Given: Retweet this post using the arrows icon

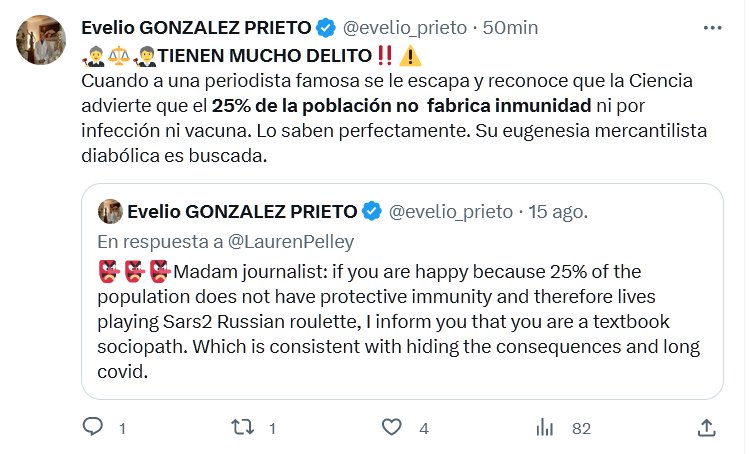Looking at the screenshot, I should [x=242, y=428].
